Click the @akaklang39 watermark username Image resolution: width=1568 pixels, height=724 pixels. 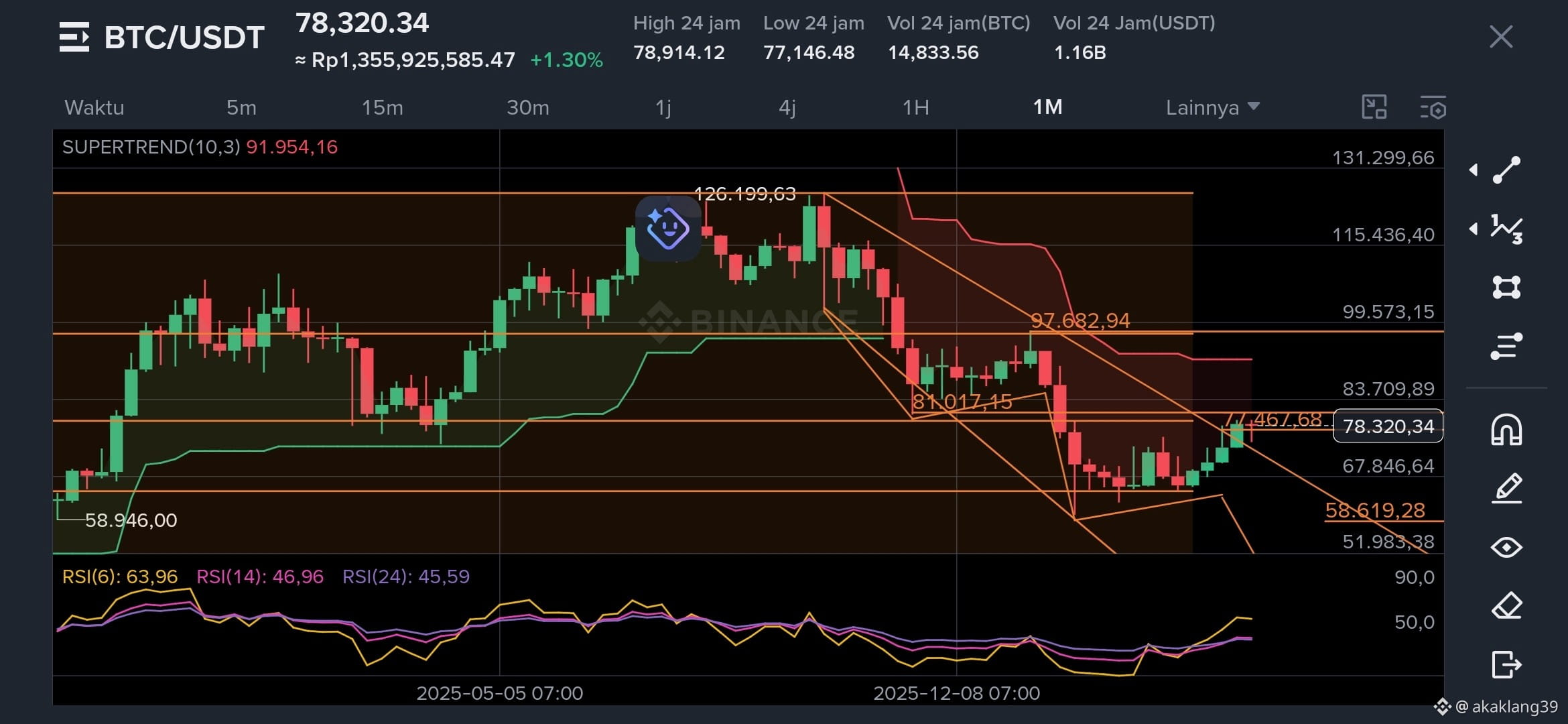pos(1506,707)
